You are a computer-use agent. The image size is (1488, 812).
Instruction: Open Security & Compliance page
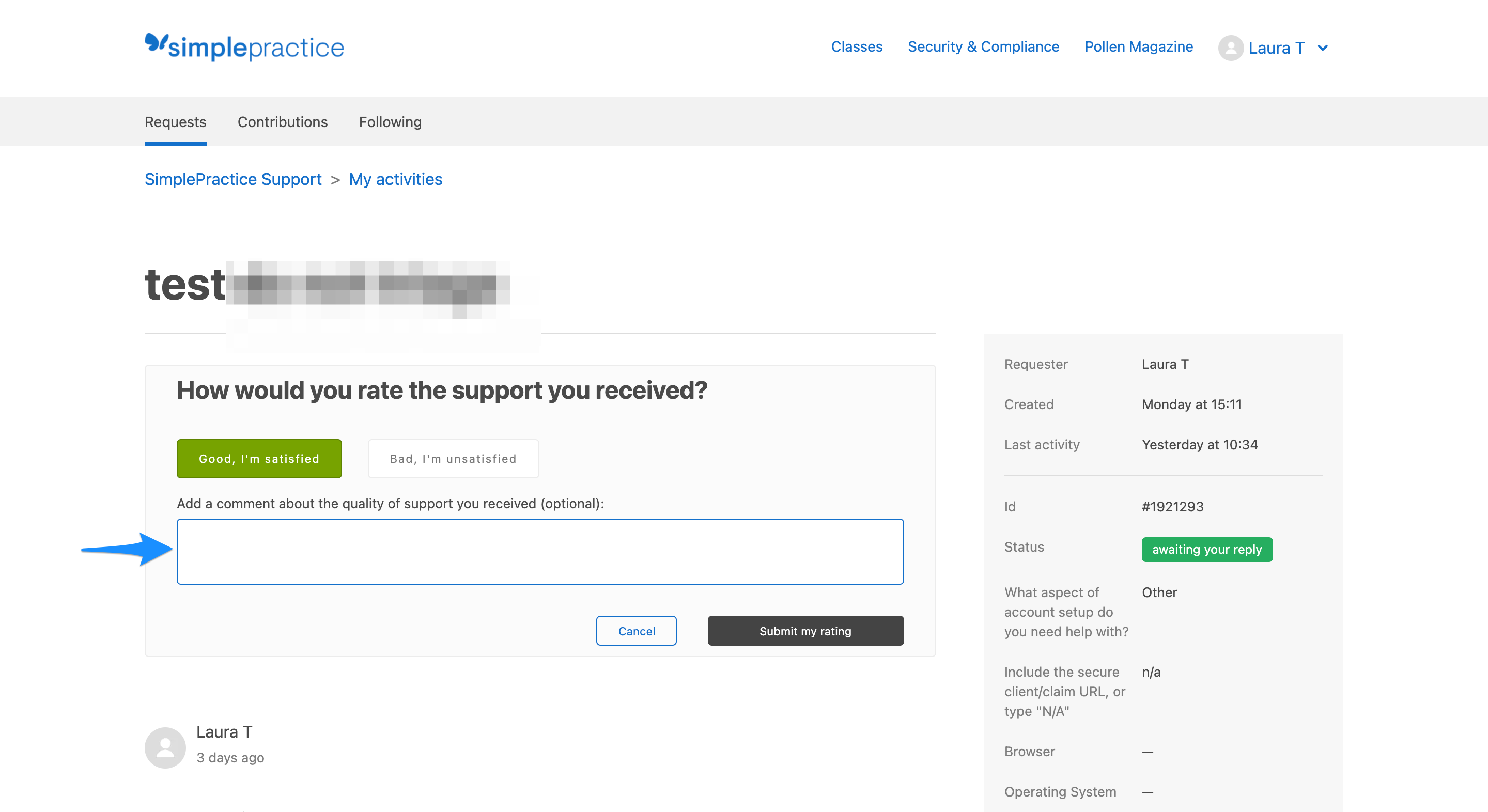click(x=983, y=47)
